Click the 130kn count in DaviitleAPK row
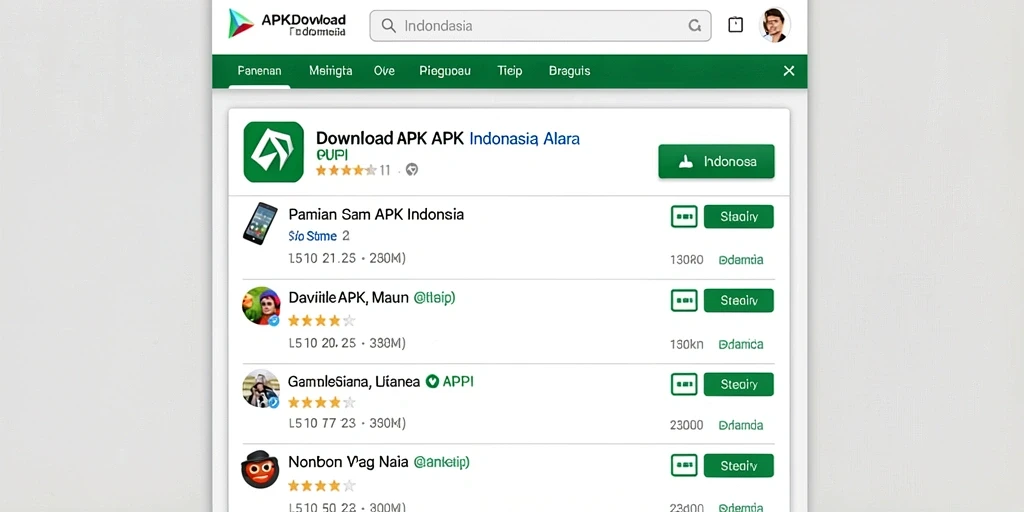Image resolution: width=1024 pixels, height=512 pixels. pos(686,344)
